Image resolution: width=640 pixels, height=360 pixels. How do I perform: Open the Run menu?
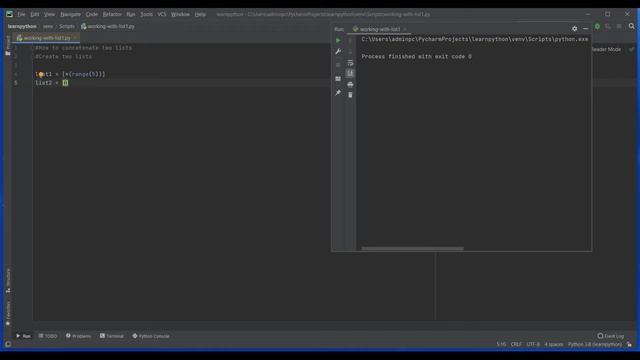pos(131,14)
